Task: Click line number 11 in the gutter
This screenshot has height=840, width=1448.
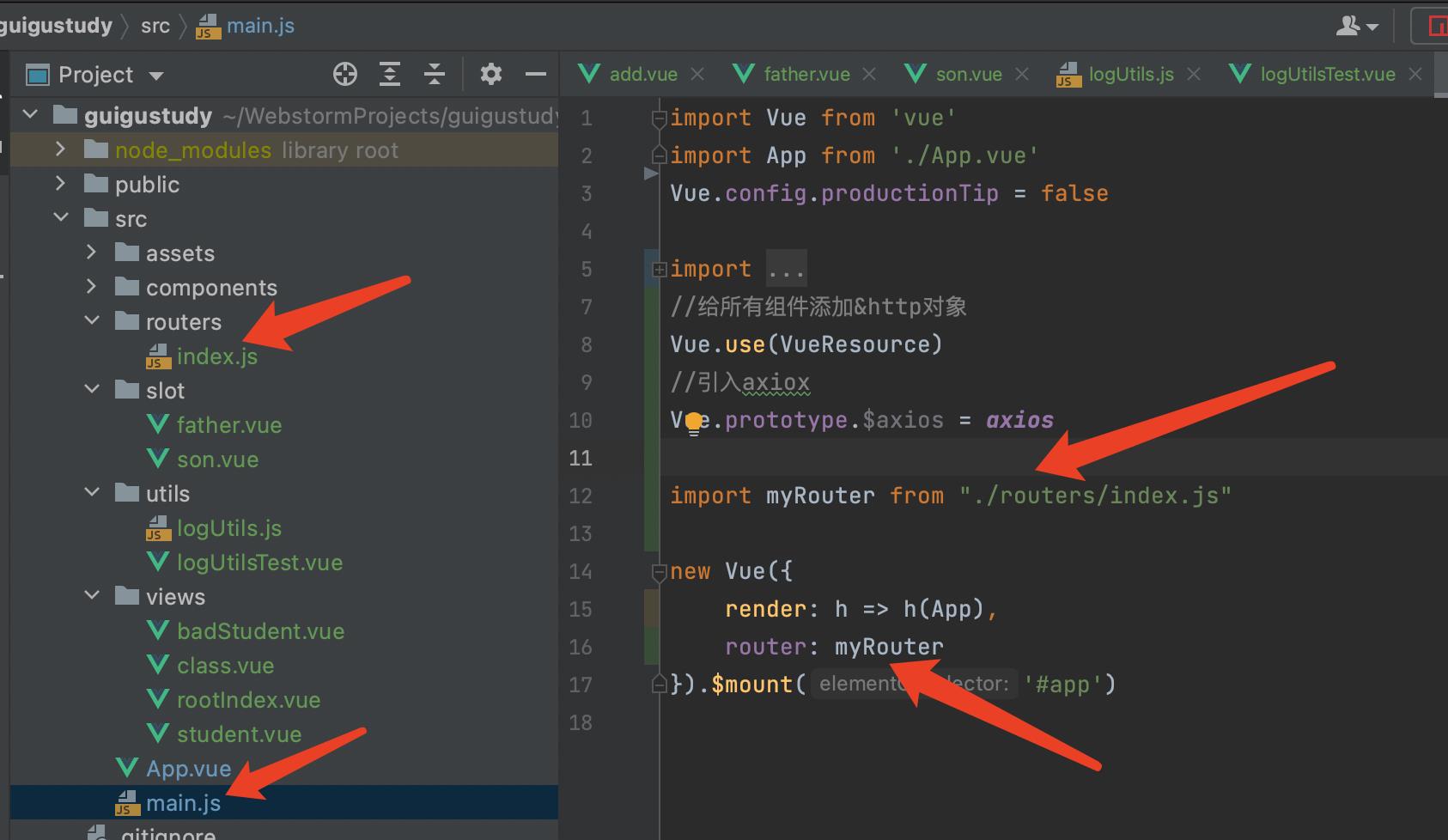Action: [x=581, y=458]
